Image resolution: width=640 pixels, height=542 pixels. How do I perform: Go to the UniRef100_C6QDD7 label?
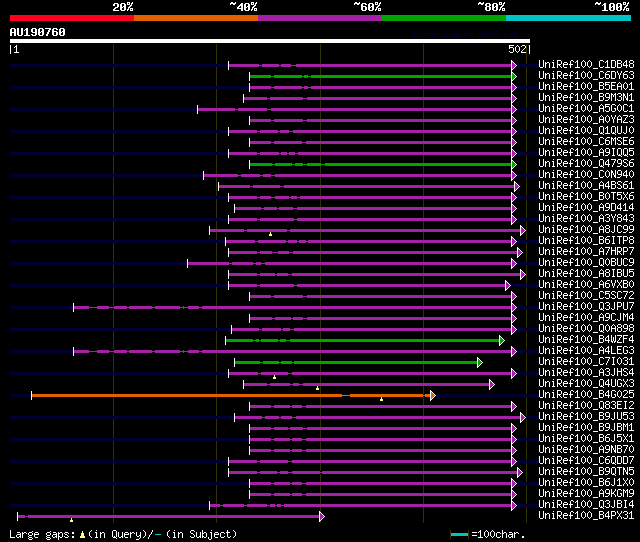click(x=586, y=461)
